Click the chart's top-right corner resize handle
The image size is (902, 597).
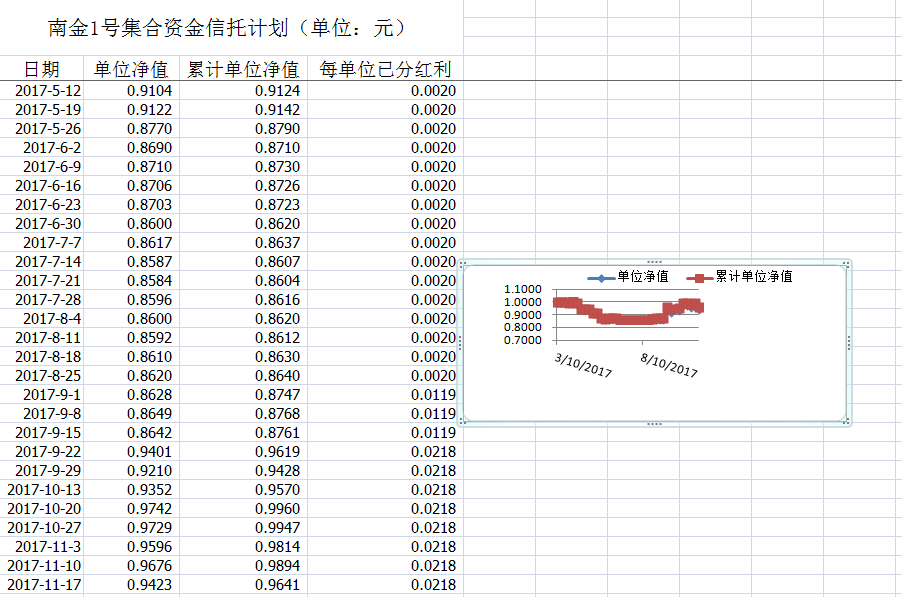coord(848,265)
